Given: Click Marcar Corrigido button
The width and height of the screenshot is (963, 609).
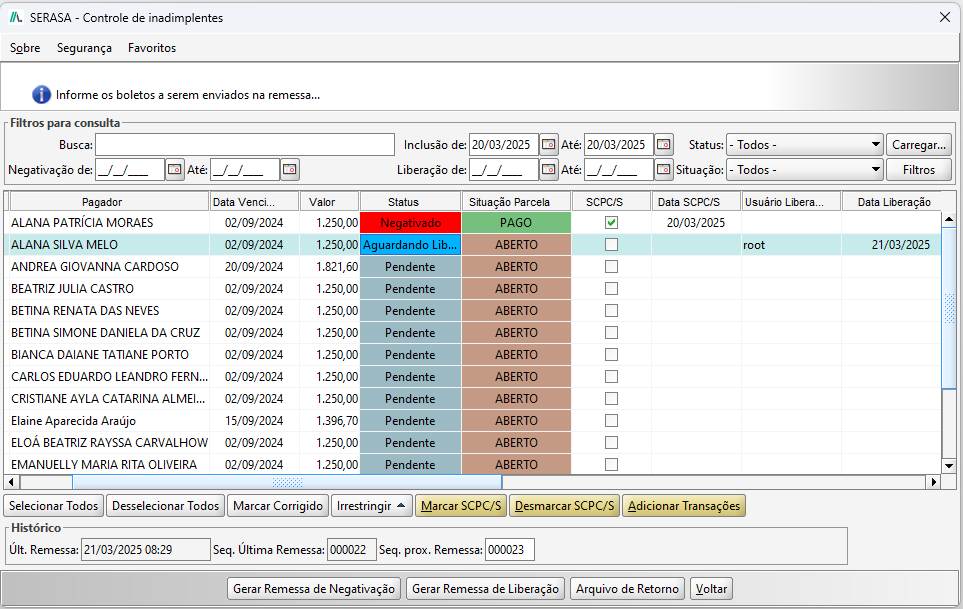Looking at the screenshot, I should coord(278,506).
